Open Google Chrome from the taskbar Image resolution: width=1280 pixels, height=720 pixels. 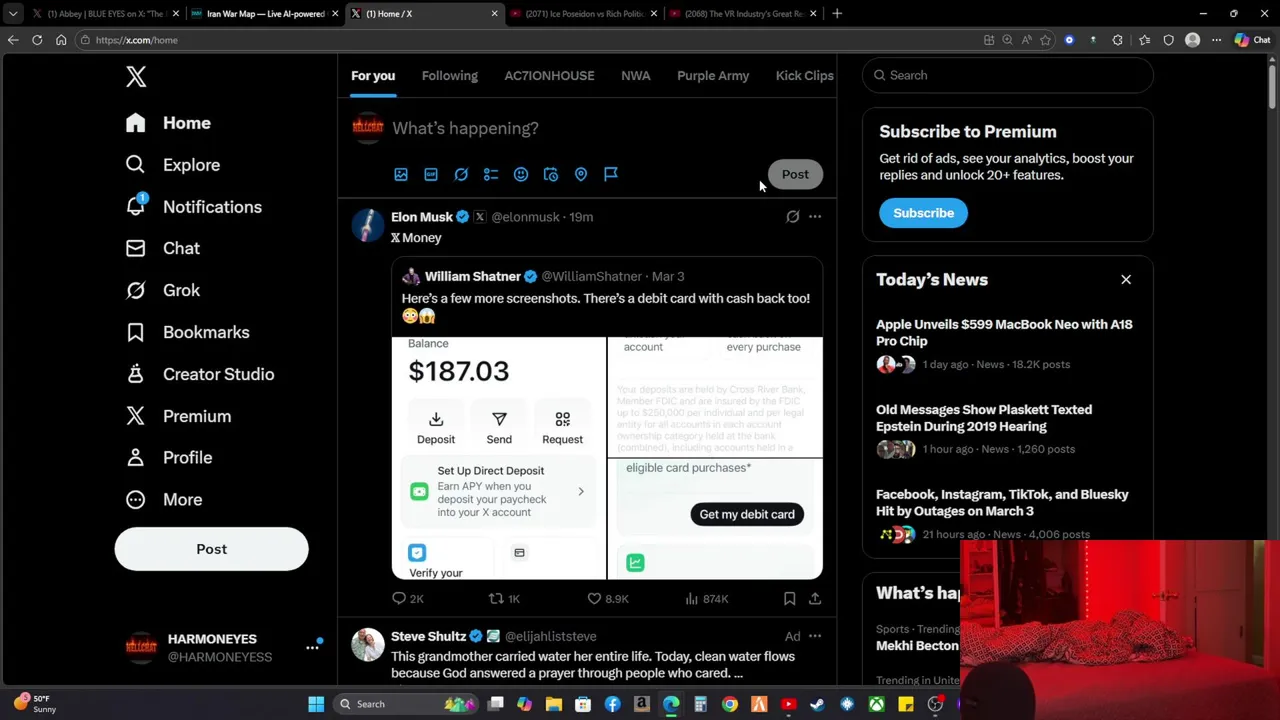tap(730, 704)
